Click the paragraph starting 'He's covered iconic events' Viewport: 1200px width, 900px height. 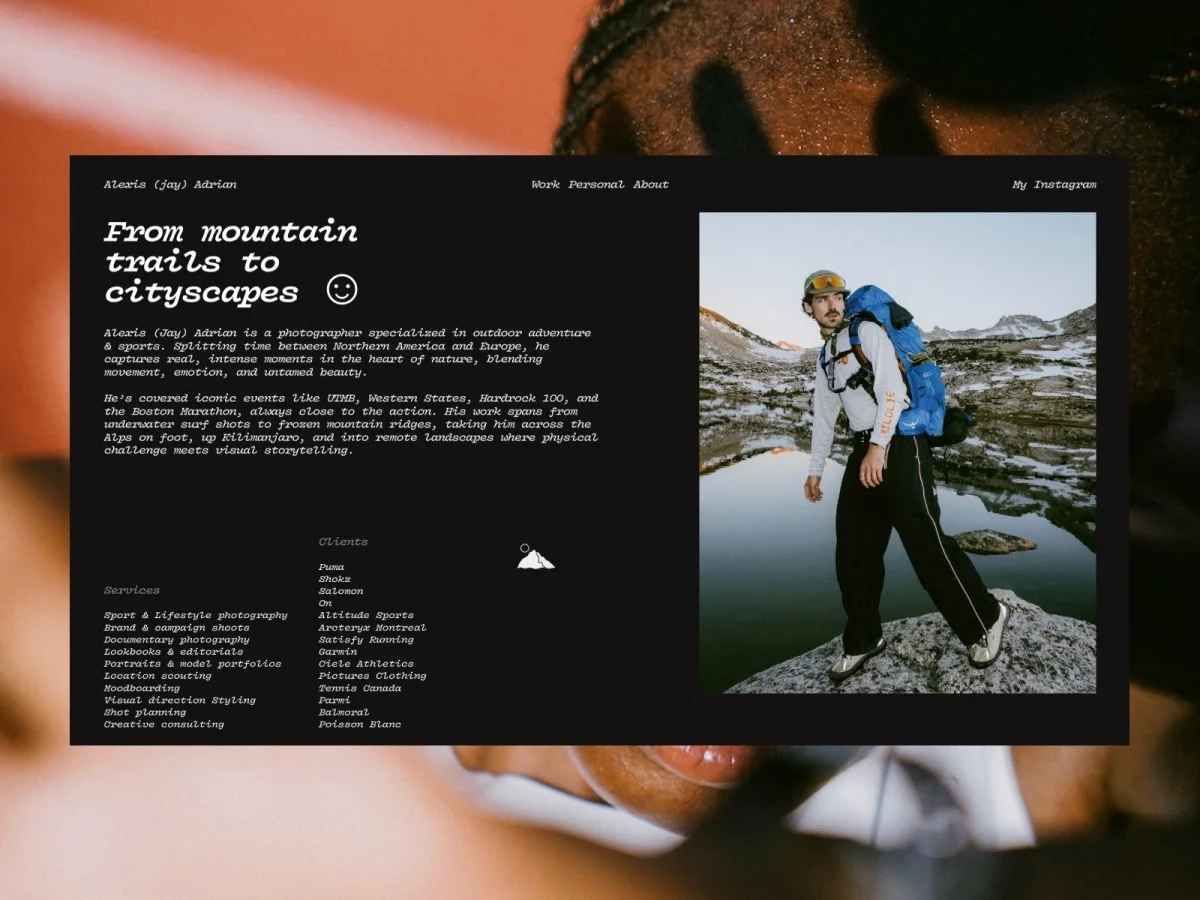(351, 424)
